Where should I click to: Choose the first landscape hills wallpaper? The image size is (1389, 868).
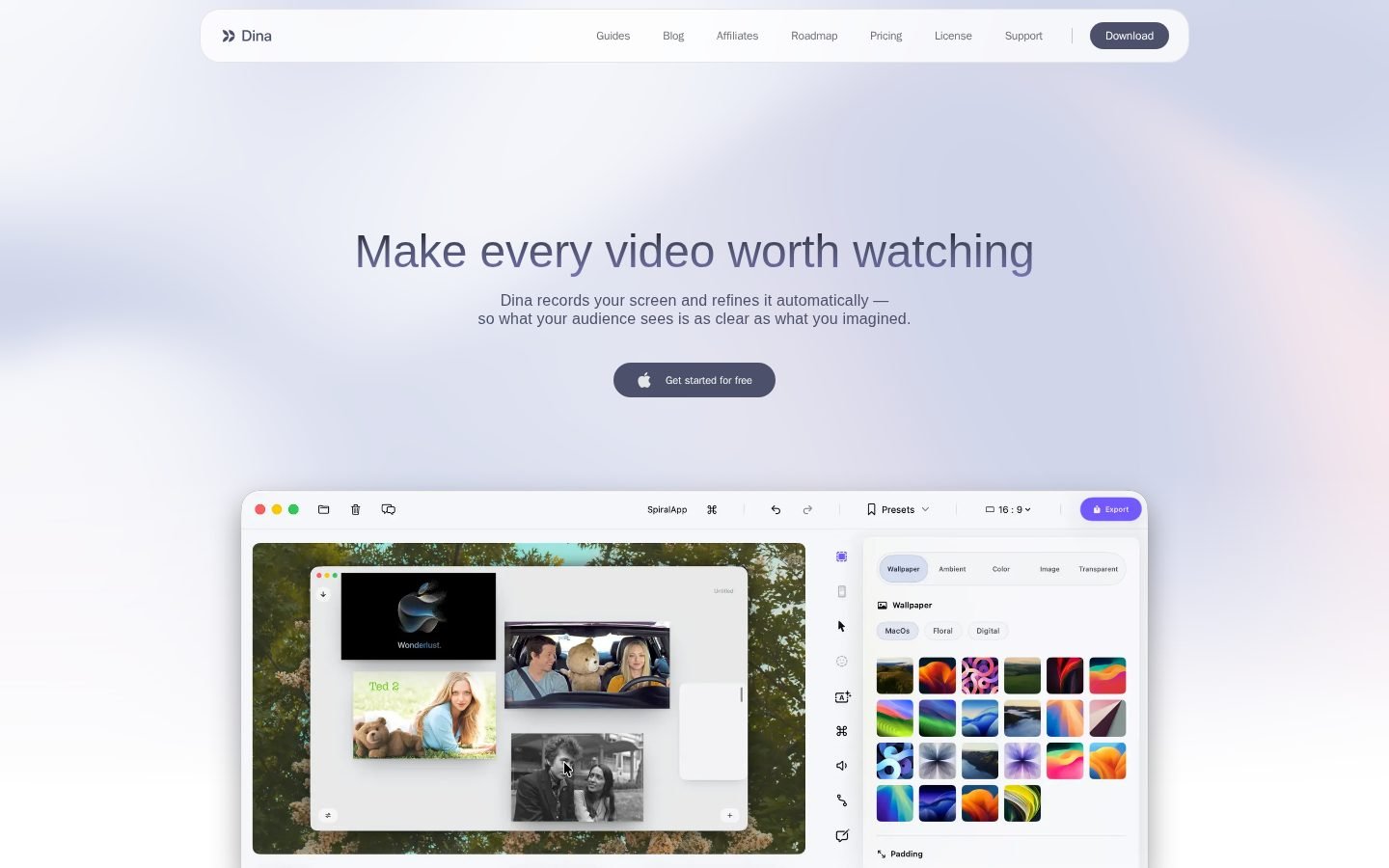895,676
